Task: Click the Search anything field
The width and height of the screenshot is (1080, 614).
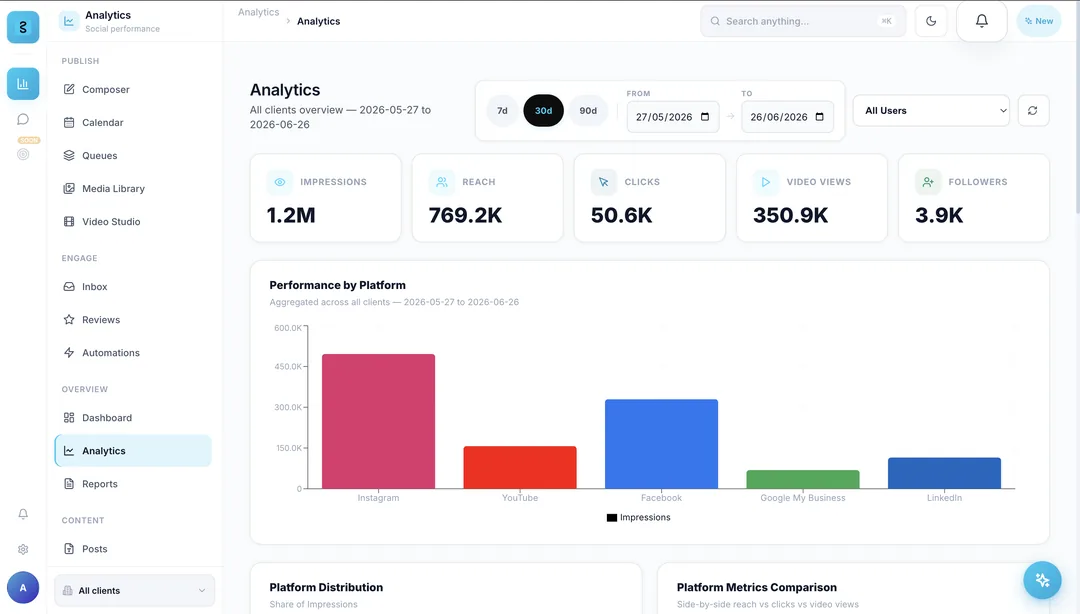Action: 802,21
